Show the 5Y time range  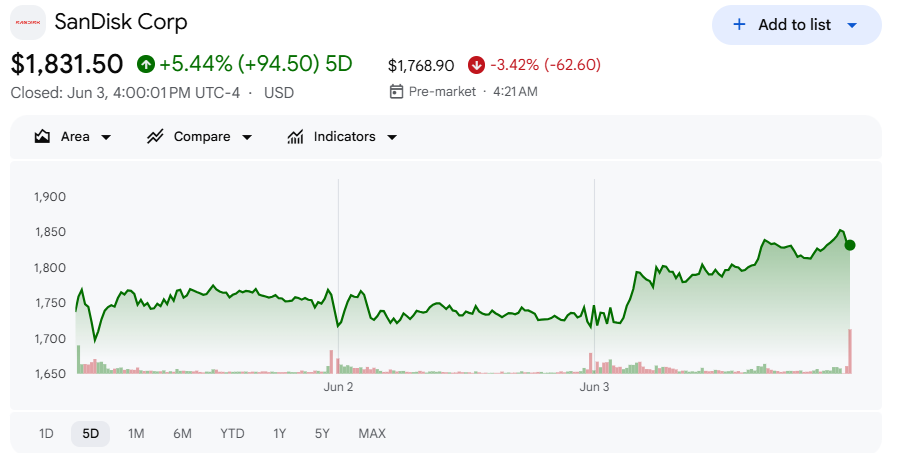322,434
